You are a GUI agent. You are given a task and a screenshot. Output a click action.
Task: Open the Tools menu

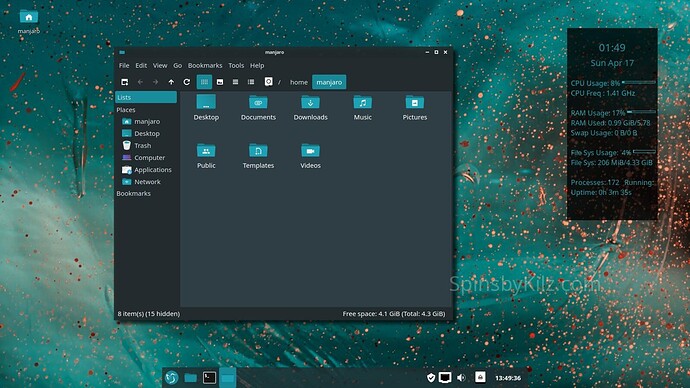tap(236, 65)
